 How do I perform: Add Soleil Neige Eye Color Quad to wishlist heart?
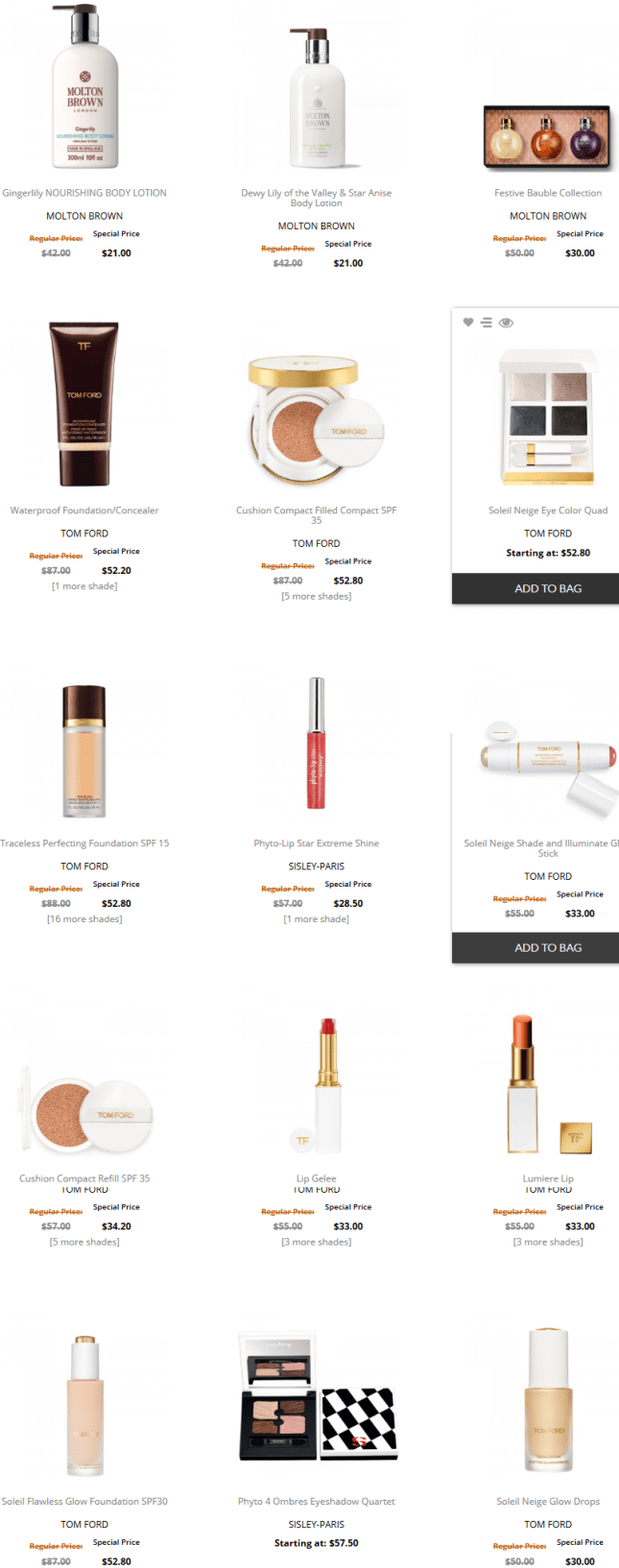coord(468,322)
